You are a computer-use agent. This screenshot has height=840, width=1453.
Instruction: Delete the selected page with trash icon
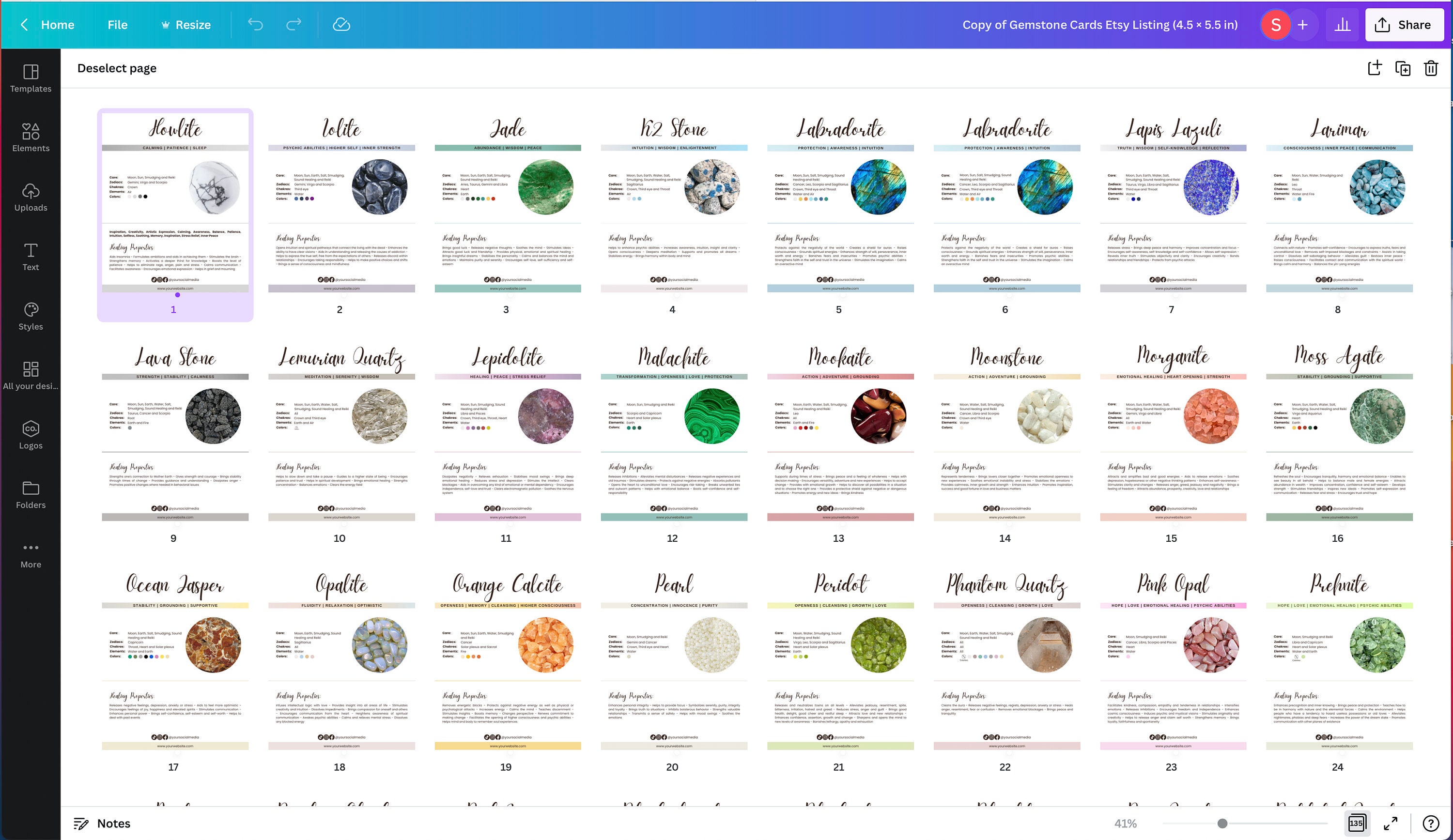(x=1431, y=68)
